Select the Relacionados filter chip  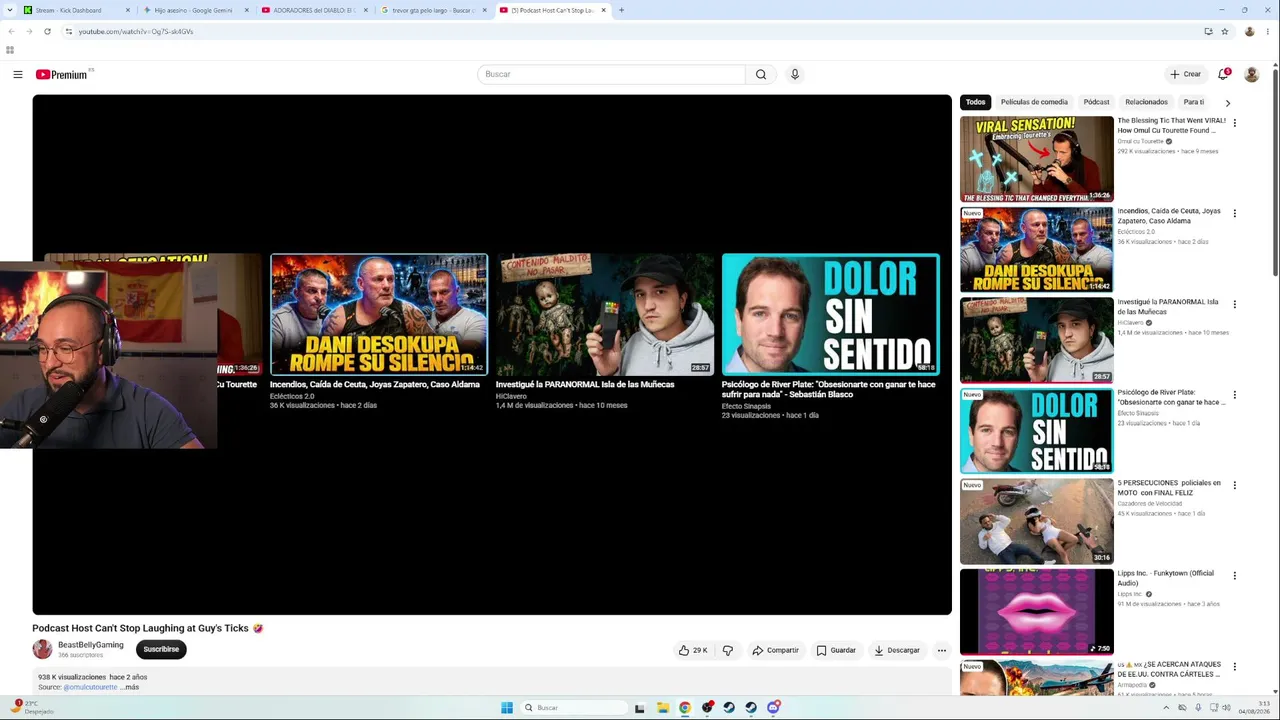click(1146, 102)
